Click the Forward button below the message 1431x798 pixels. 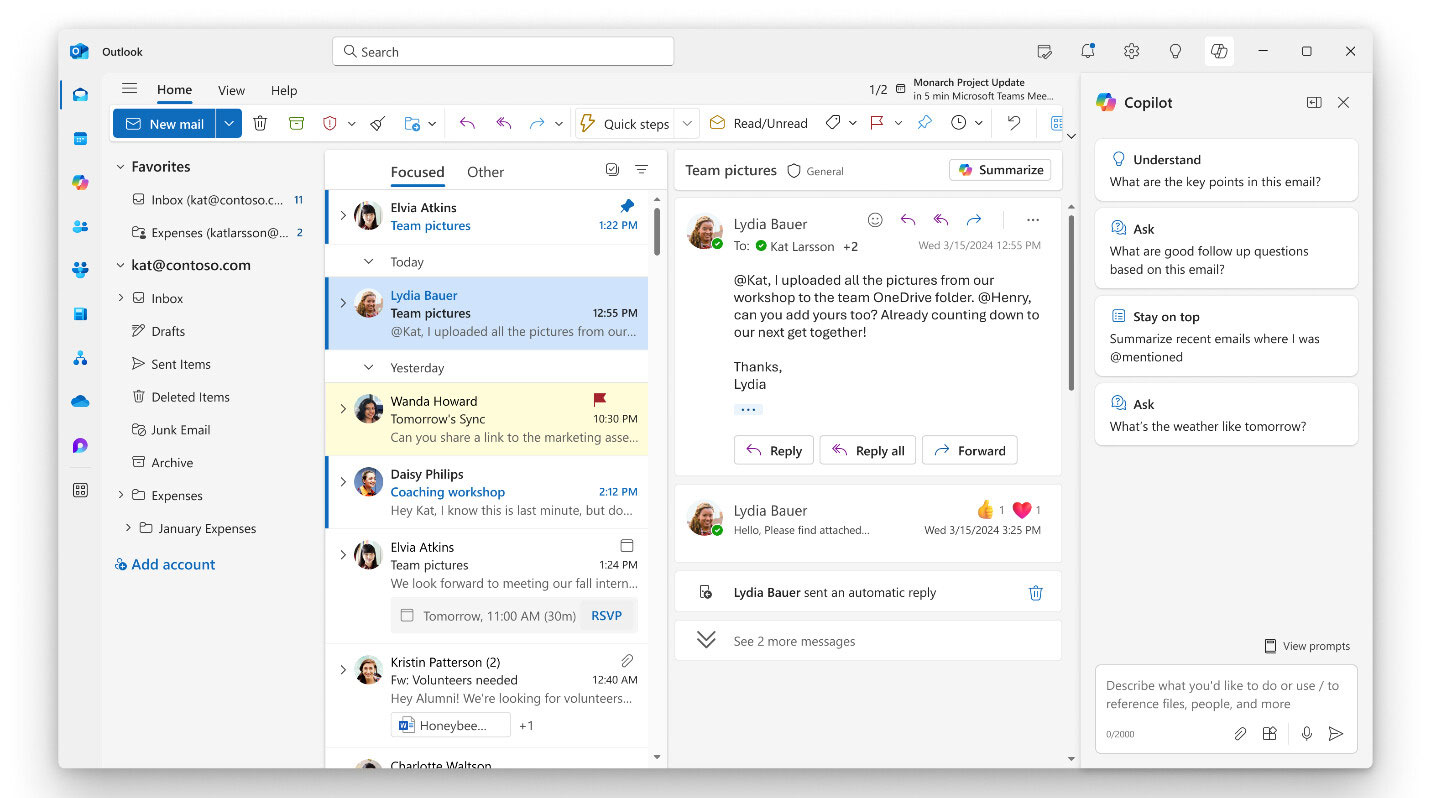(969, 451)
